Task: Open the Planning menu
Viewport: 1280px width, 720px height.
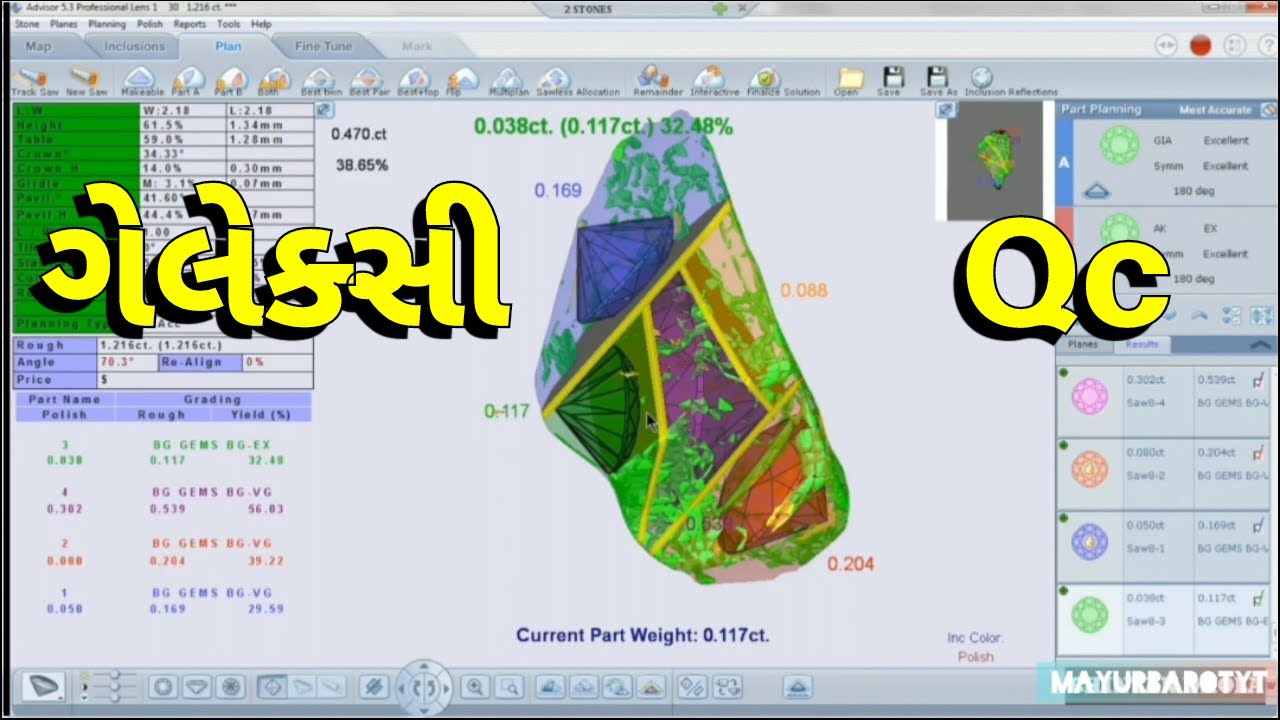Action: (107, 24)
